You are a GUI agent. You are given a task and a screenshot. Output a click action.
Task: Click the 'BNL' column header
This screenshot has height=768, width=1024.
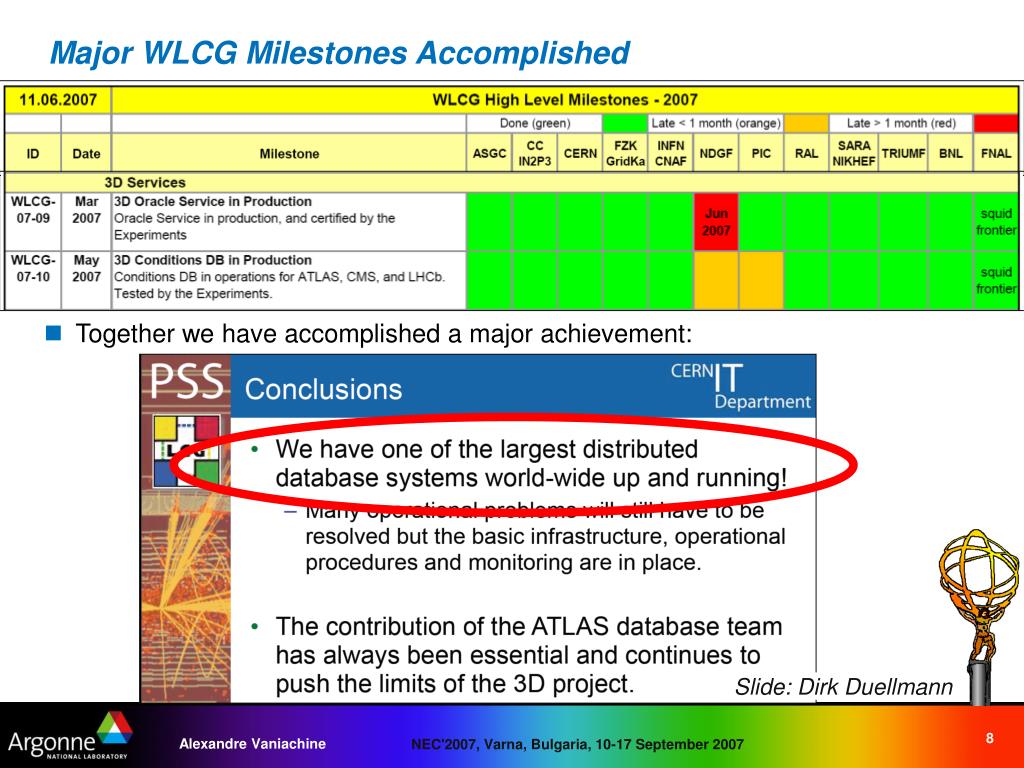950,153
